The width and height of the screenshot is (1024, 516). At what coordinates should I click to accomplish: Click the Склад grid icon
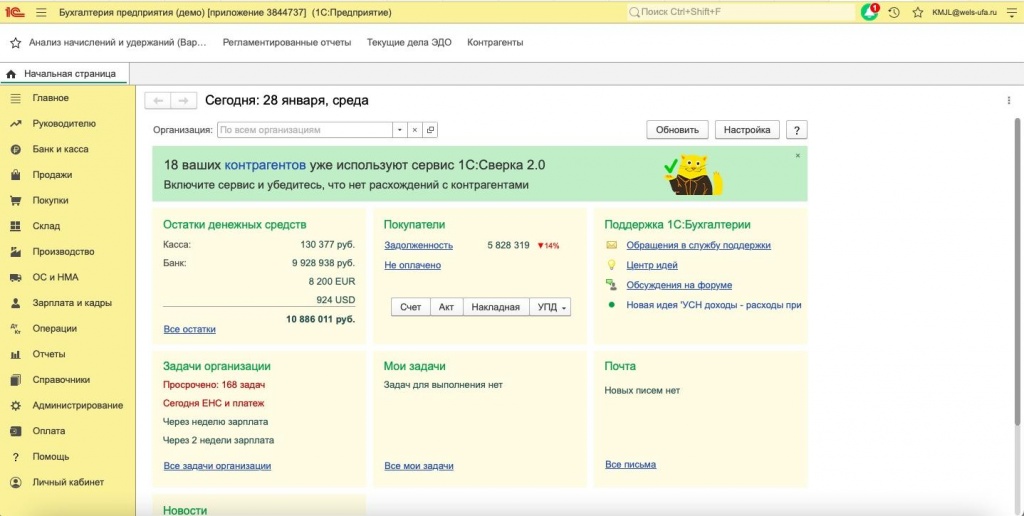16,226
